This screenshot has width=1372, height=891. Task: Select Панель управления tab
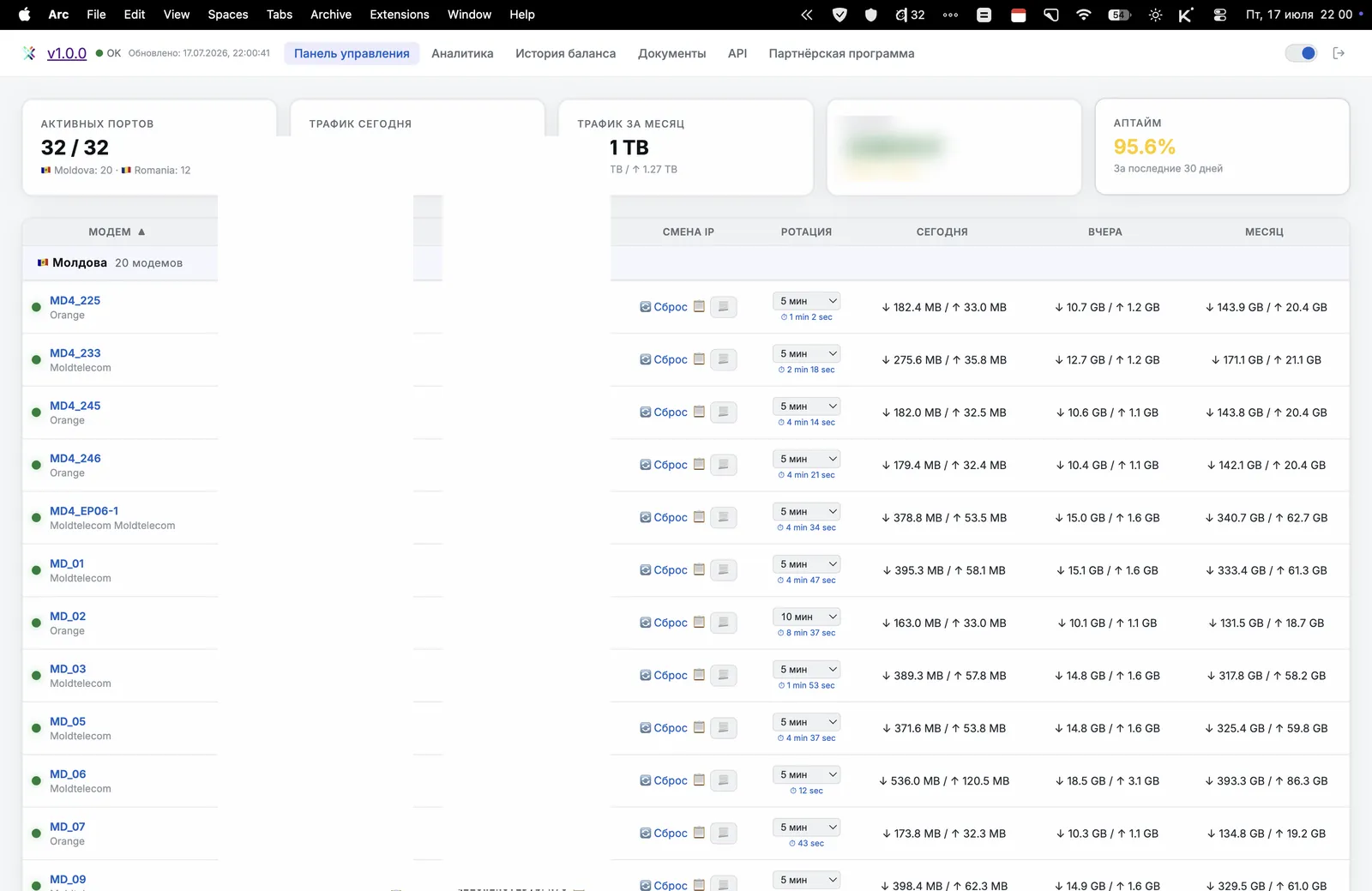[x=352, y=53]
